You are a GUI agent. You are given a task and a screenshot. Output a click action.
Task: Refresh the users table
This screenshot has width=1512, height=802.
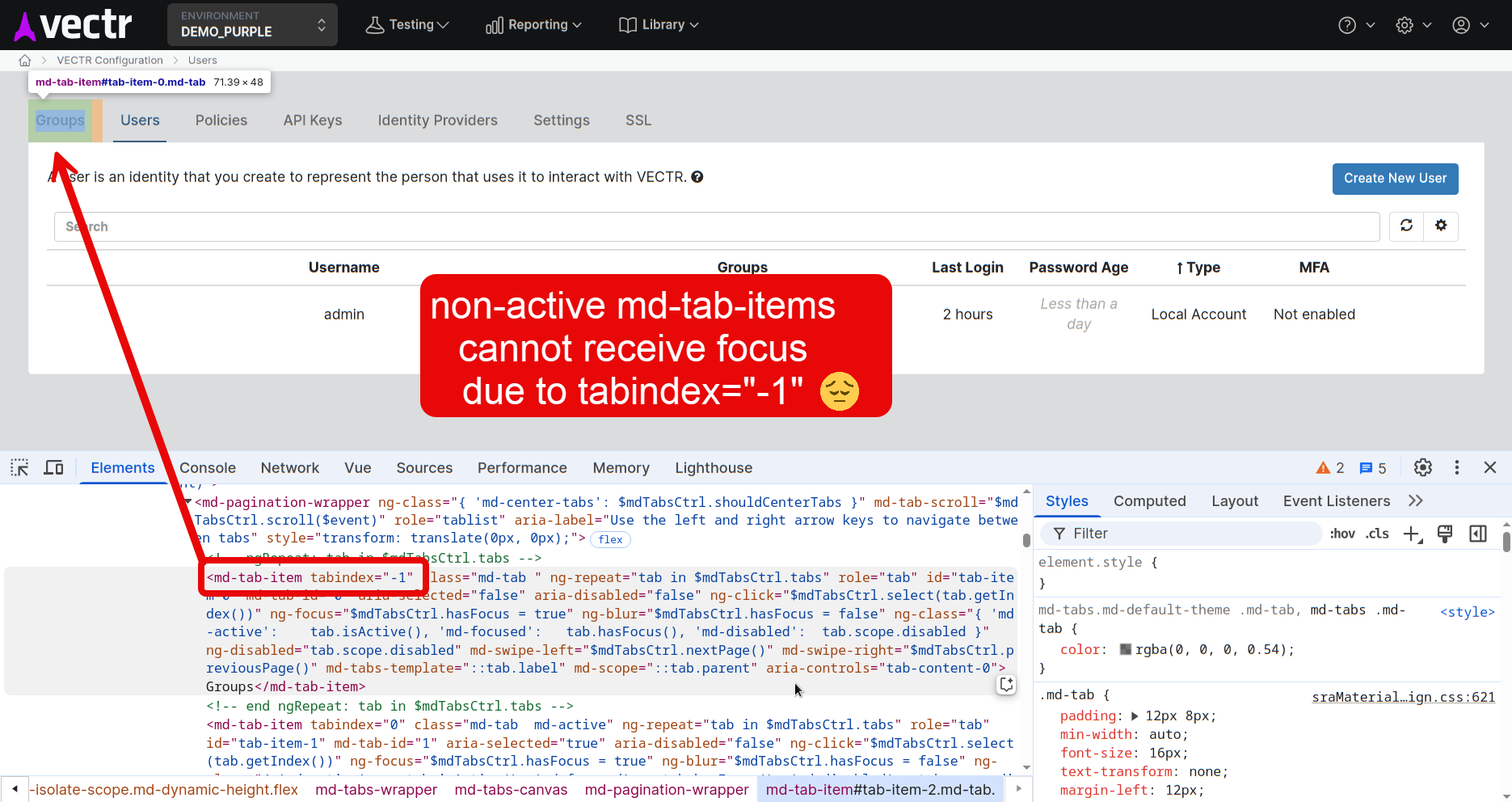[x=1406, y=226]
